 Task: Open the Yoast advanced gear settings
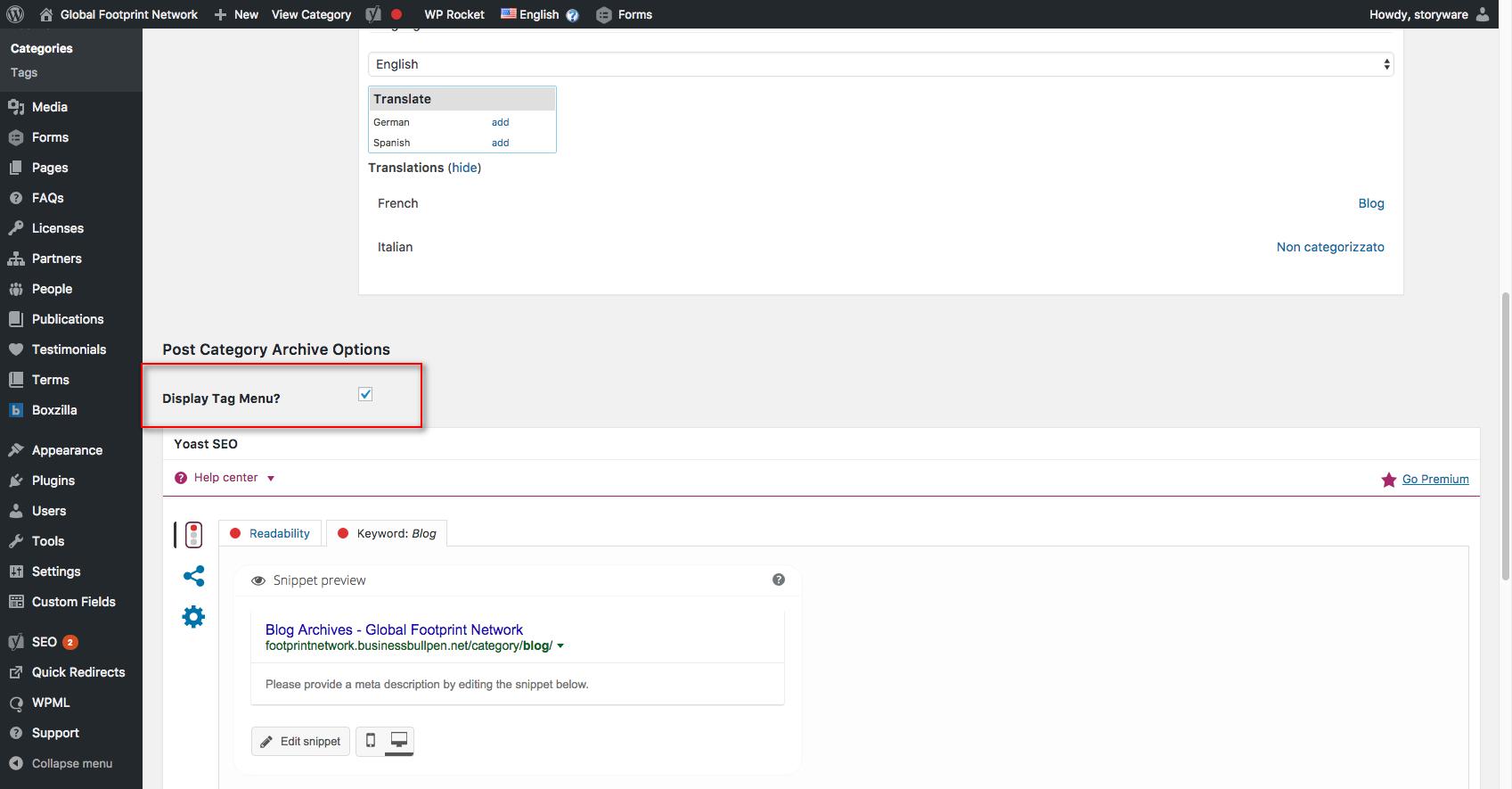click(x=193, y=617)
